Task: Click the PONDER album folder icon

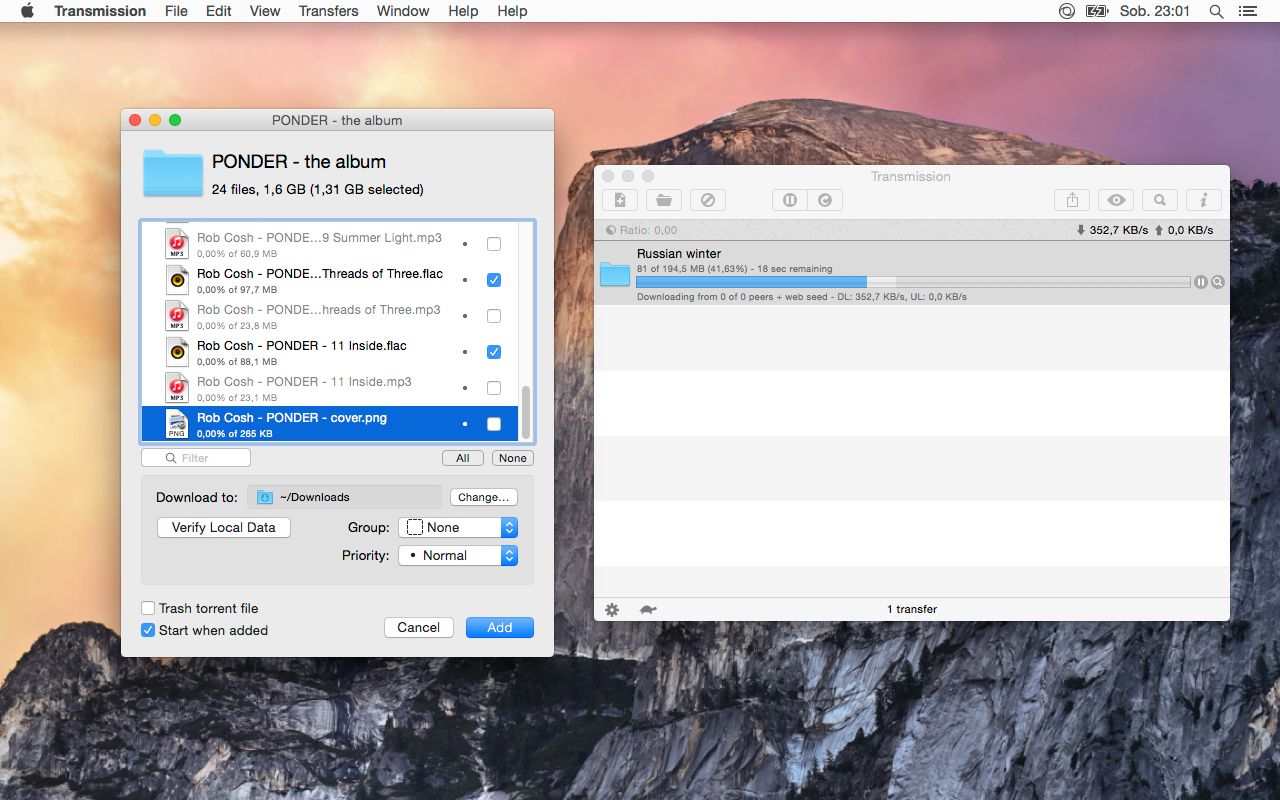Action: [173, 172]
